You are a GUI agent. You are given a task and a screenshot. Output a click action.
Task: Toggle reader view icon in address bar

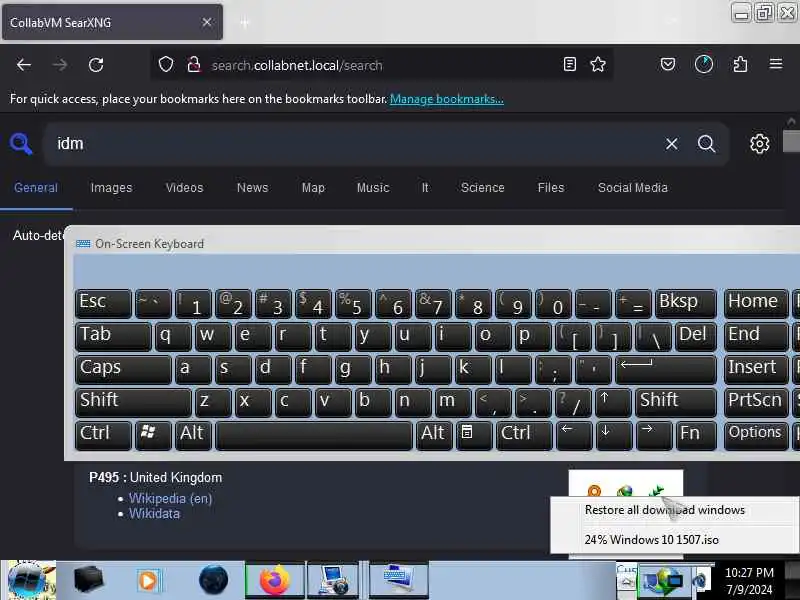pos(569,64)
